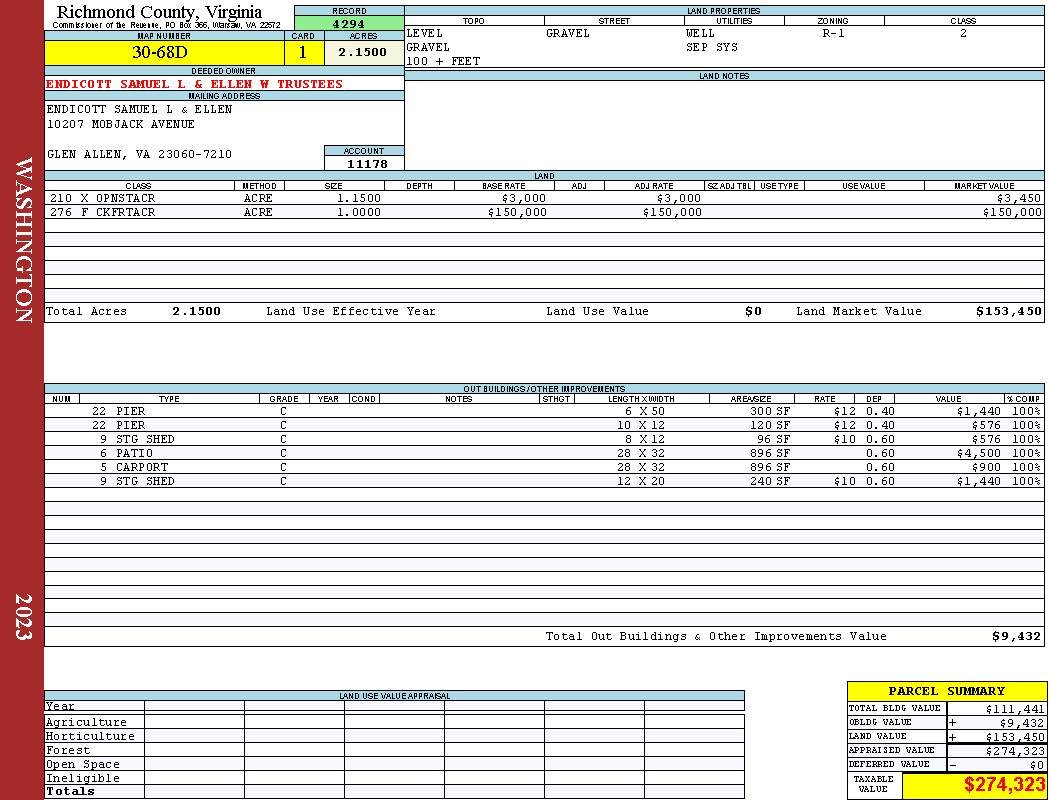Click the CARPORT outbuilding row
This screenshot has width=1050, height=800.
(x=544, y=467)
